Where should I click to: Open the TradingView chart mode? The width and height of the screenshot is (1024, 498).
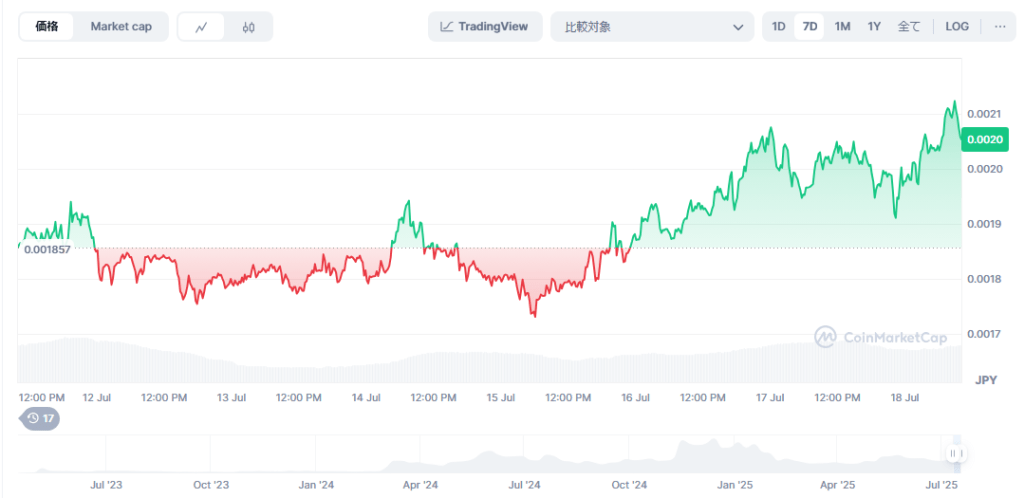(485, 27)
